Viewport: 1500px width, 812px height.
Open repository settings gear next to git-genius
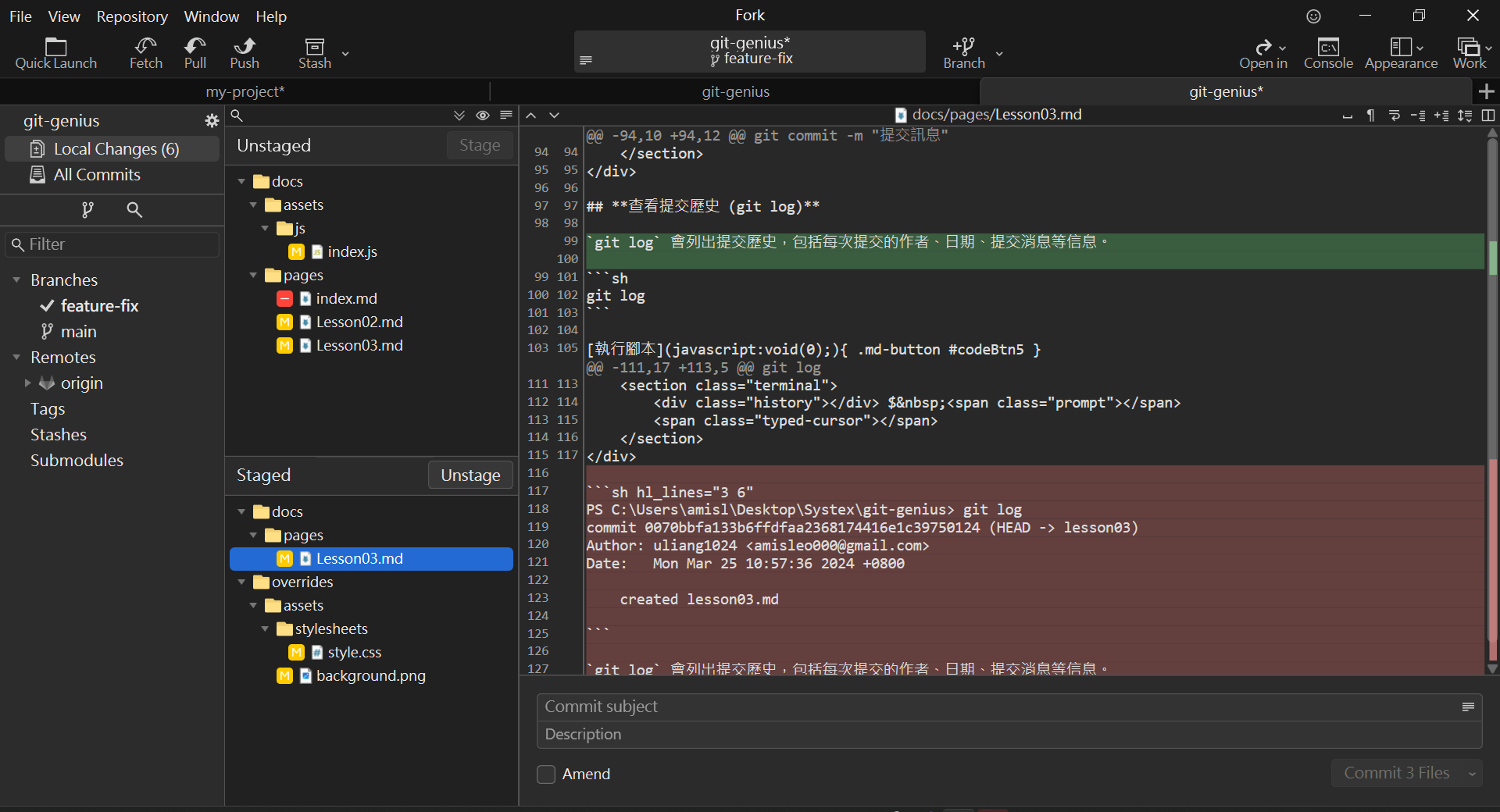pyautogui.click(x=212, y=120)
